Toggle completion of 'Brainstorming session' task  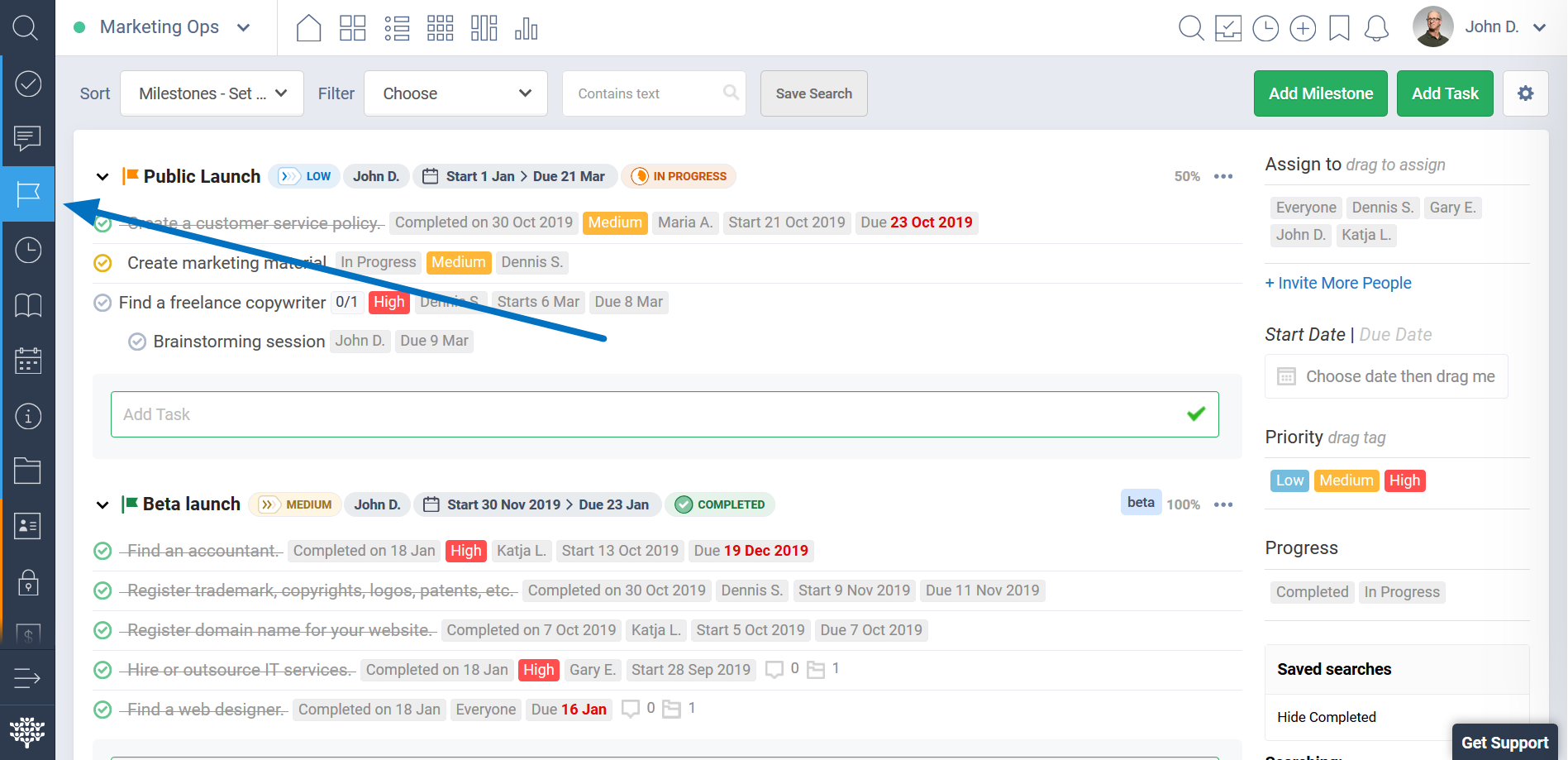137,342
